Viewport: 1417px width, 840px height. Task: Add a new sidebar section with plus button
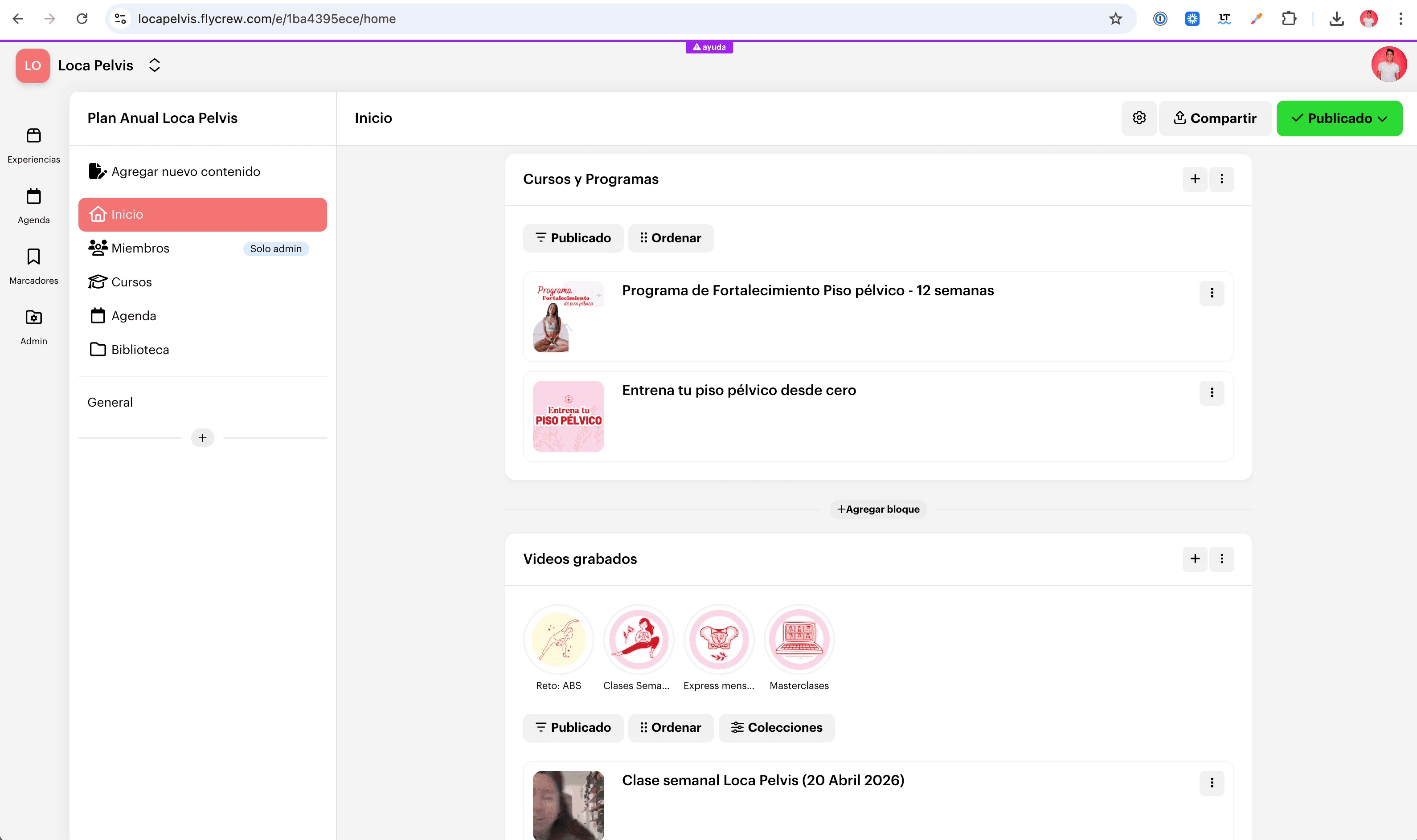coord(203,437)
